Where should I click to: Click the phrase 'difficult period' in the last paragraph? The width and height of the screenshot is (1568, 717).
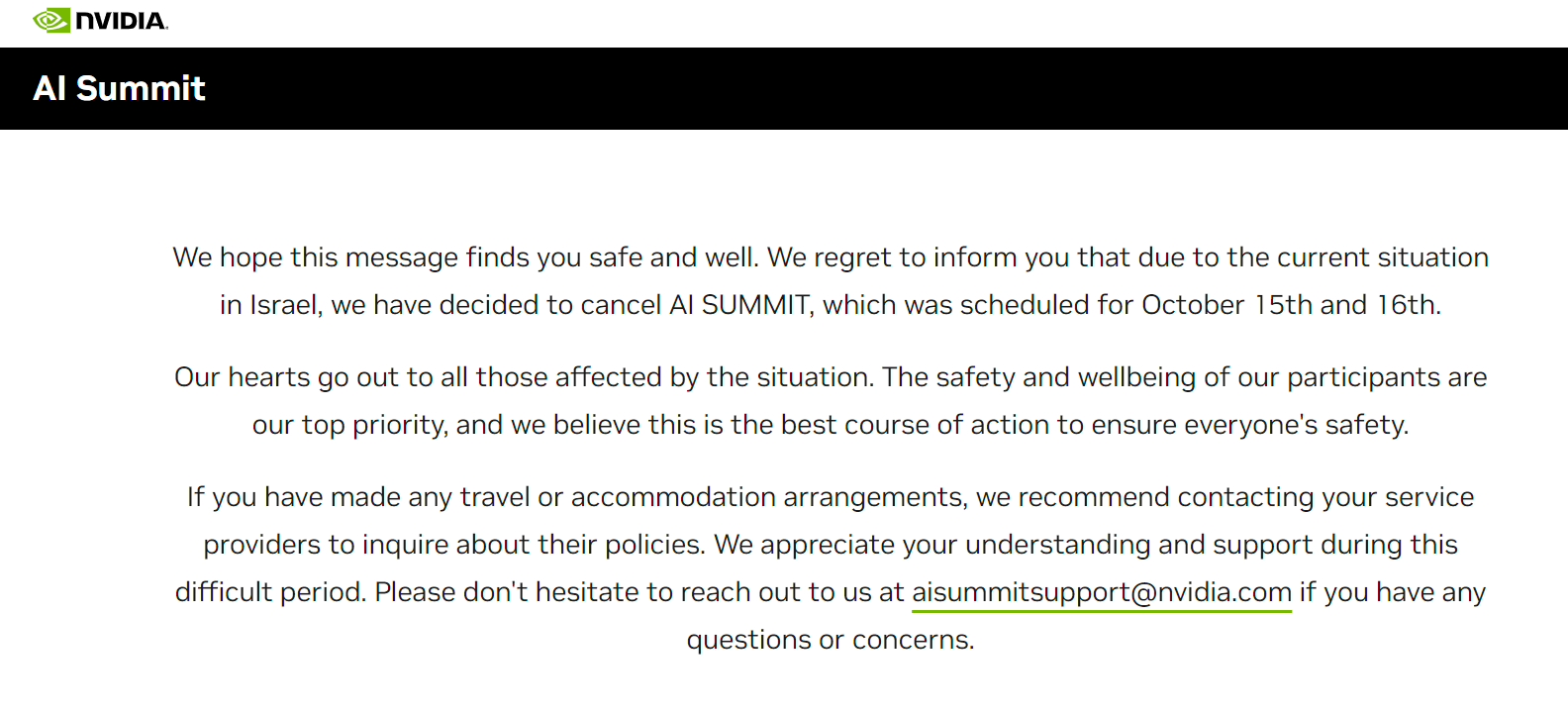click(270, 592)
